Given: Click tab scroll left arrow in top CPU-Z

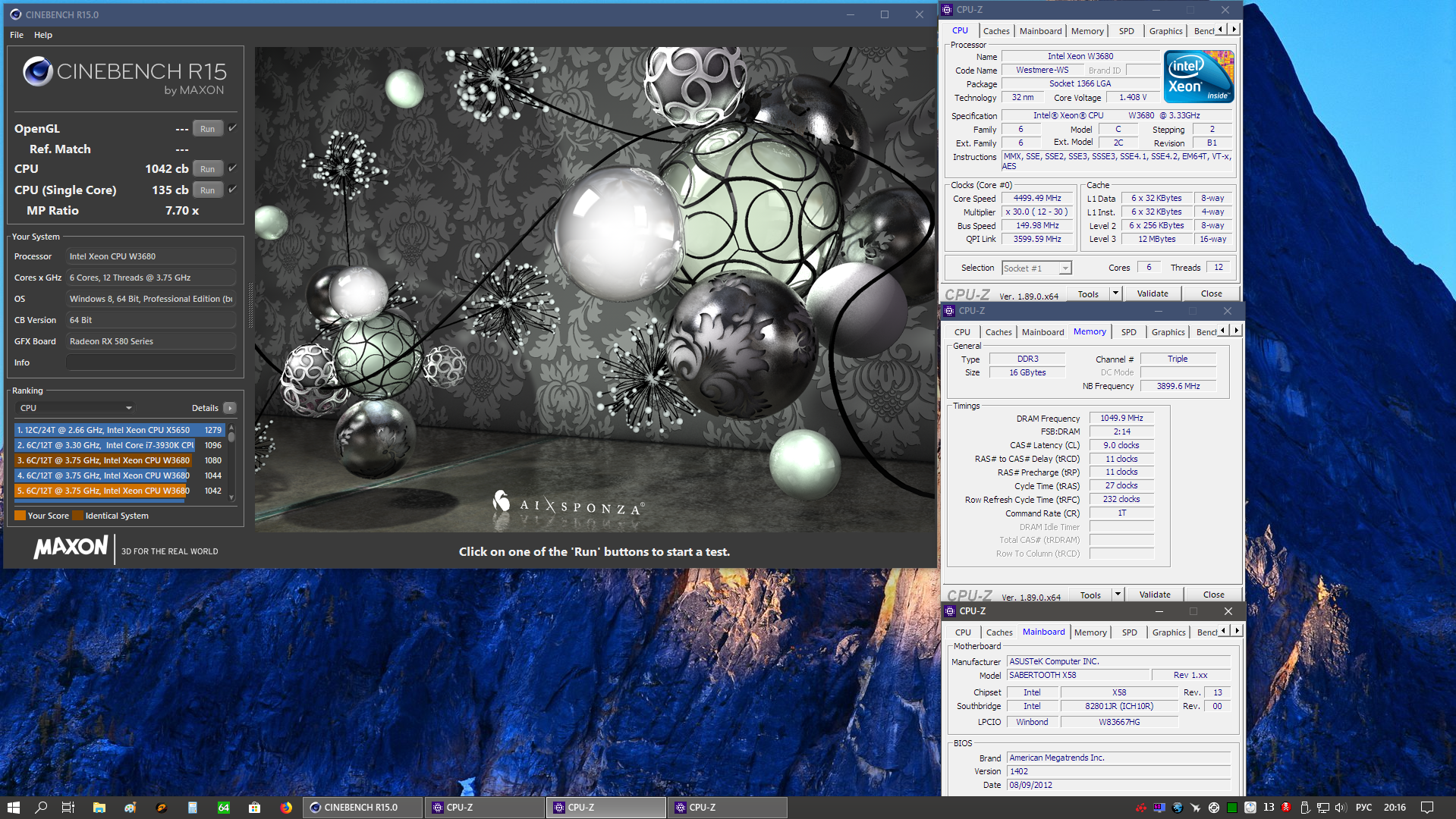Looking at the screenshot, I should (x=1221, y=30).
